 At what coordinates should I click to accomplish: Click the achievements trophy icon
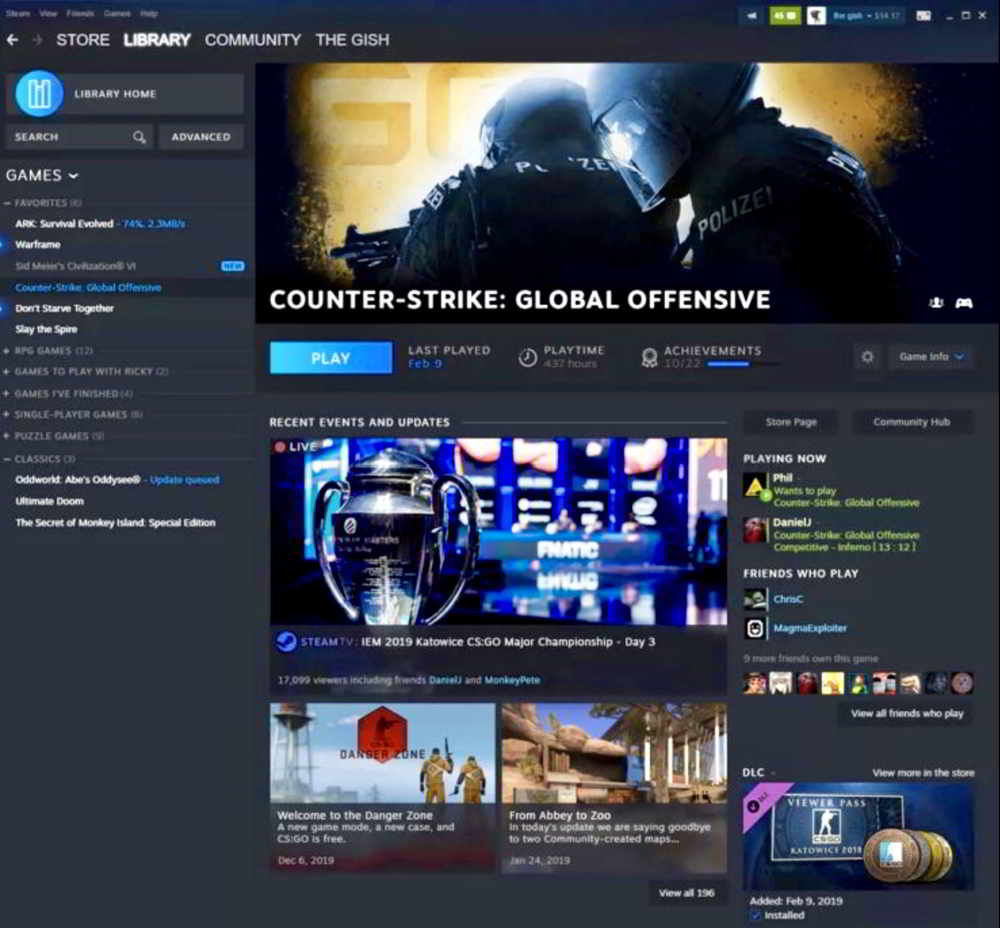[650, 356]
